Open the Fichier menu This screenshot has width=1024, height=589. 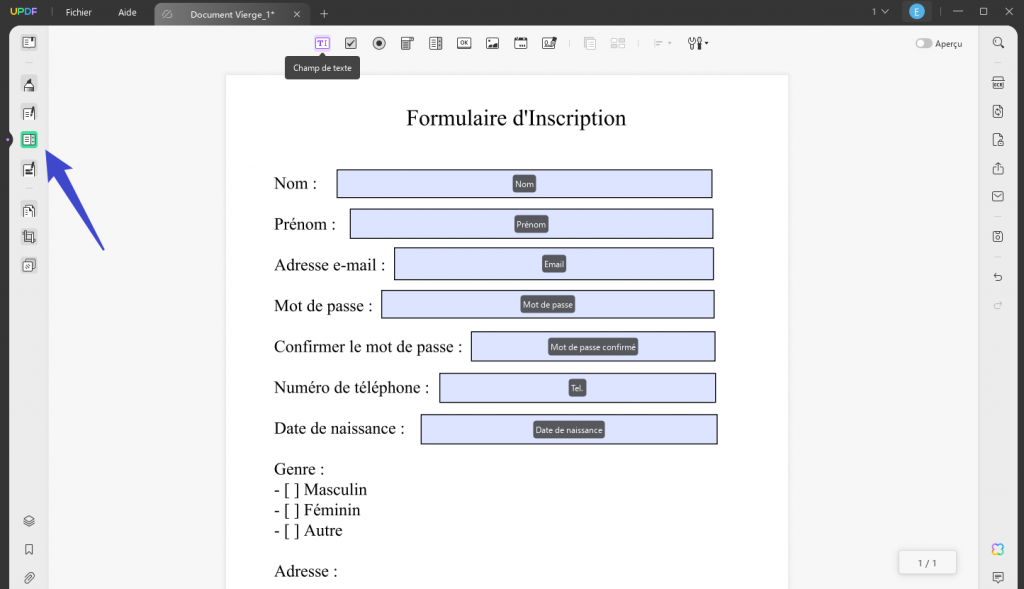click(x=78, y=12)
